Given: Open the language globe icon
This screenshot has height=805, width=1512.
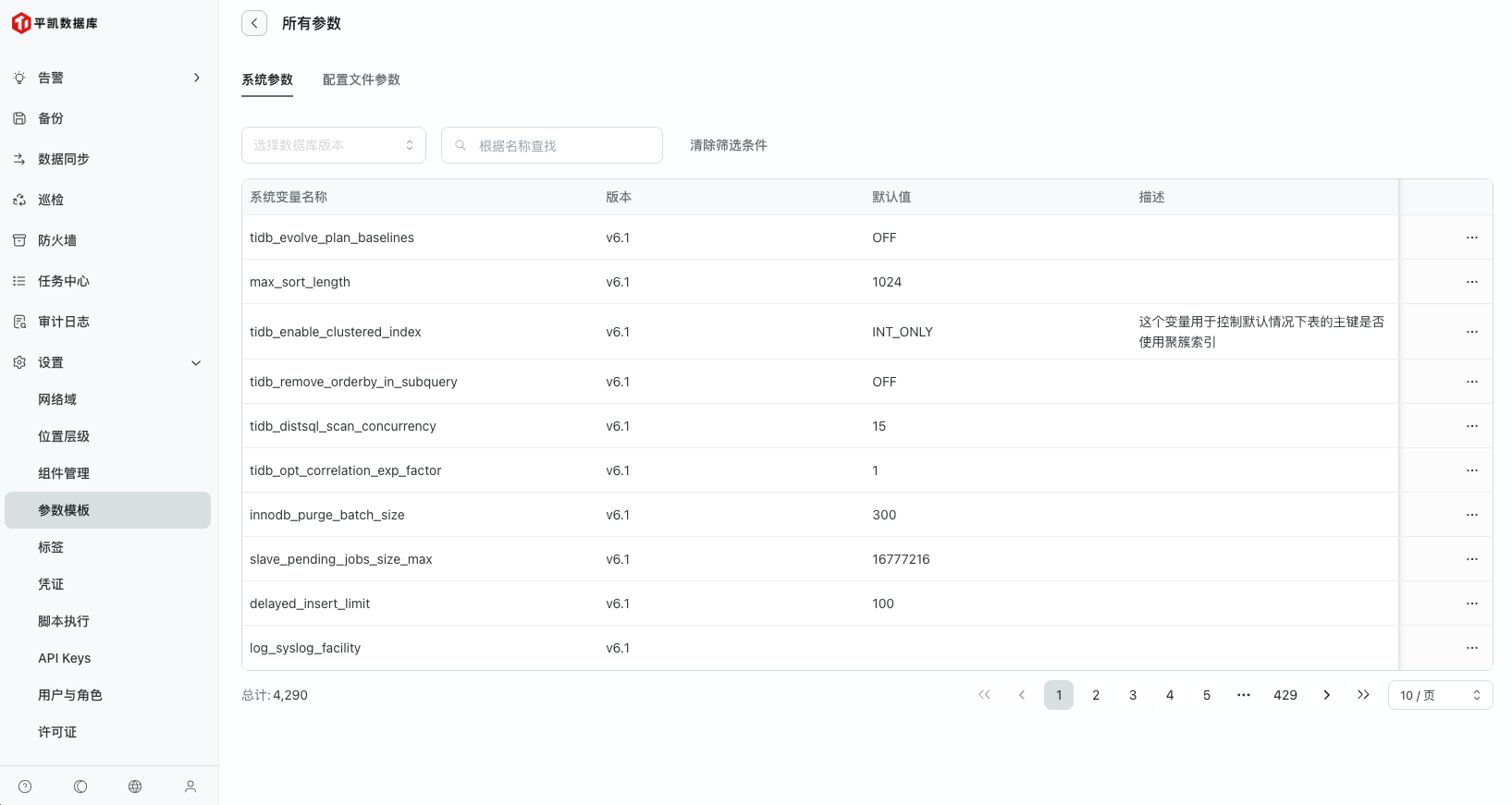Looking at the screenshot, I should pyautogui.click(x=135, y=787).
